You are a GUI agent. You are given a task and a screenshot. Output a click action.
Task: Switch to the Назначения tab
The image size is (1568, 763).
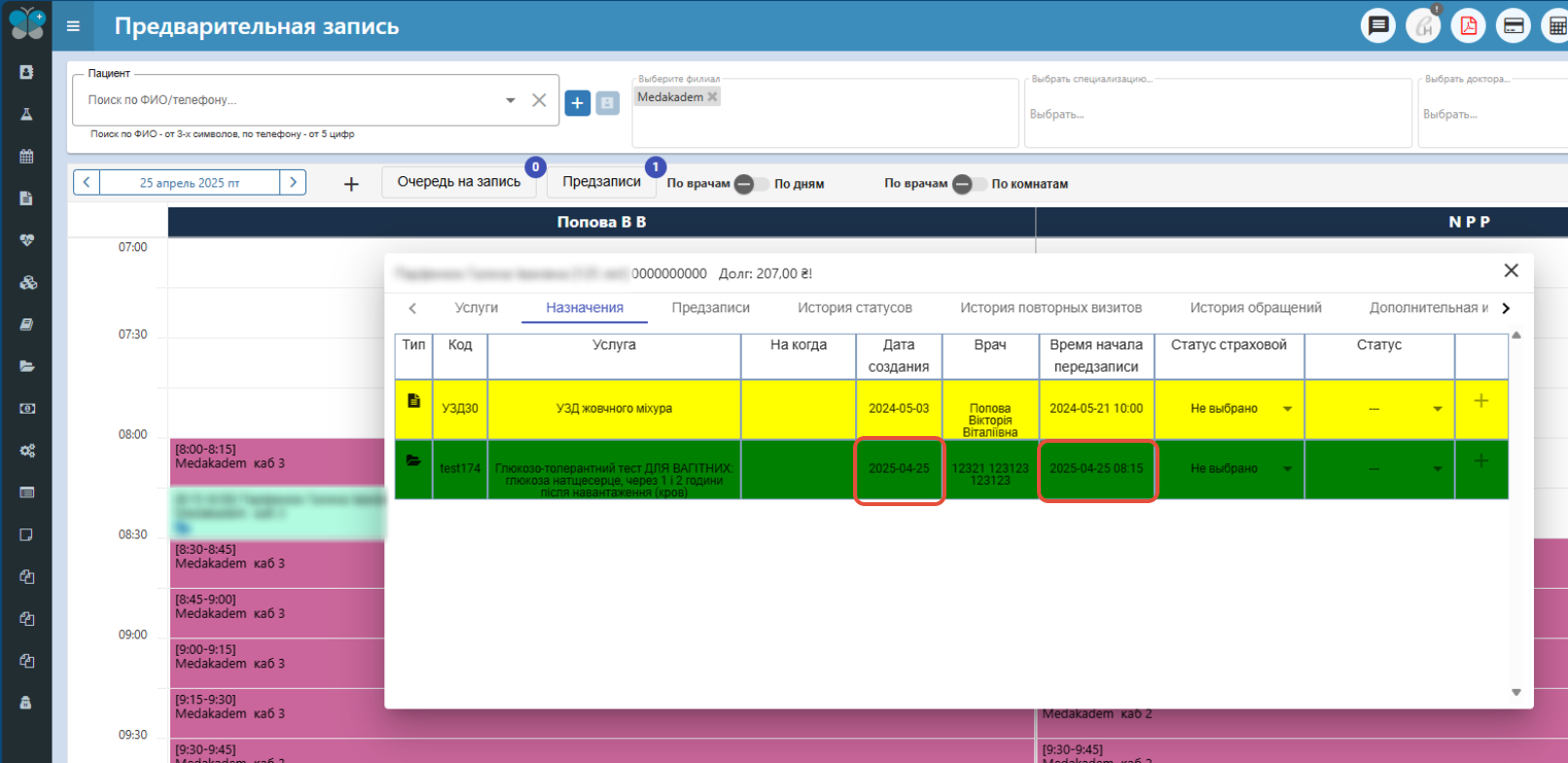coord(585,308)
